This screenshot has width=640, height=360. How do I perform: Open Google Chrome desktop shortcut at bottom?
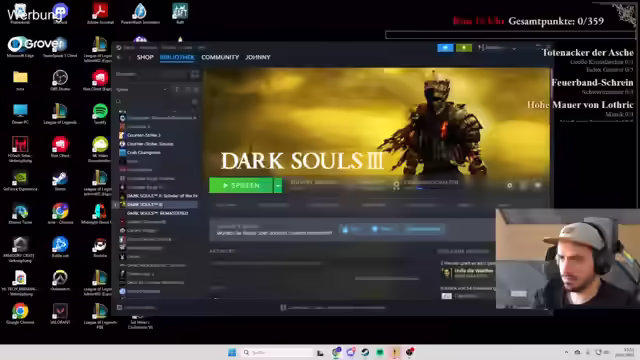[20, 314]
